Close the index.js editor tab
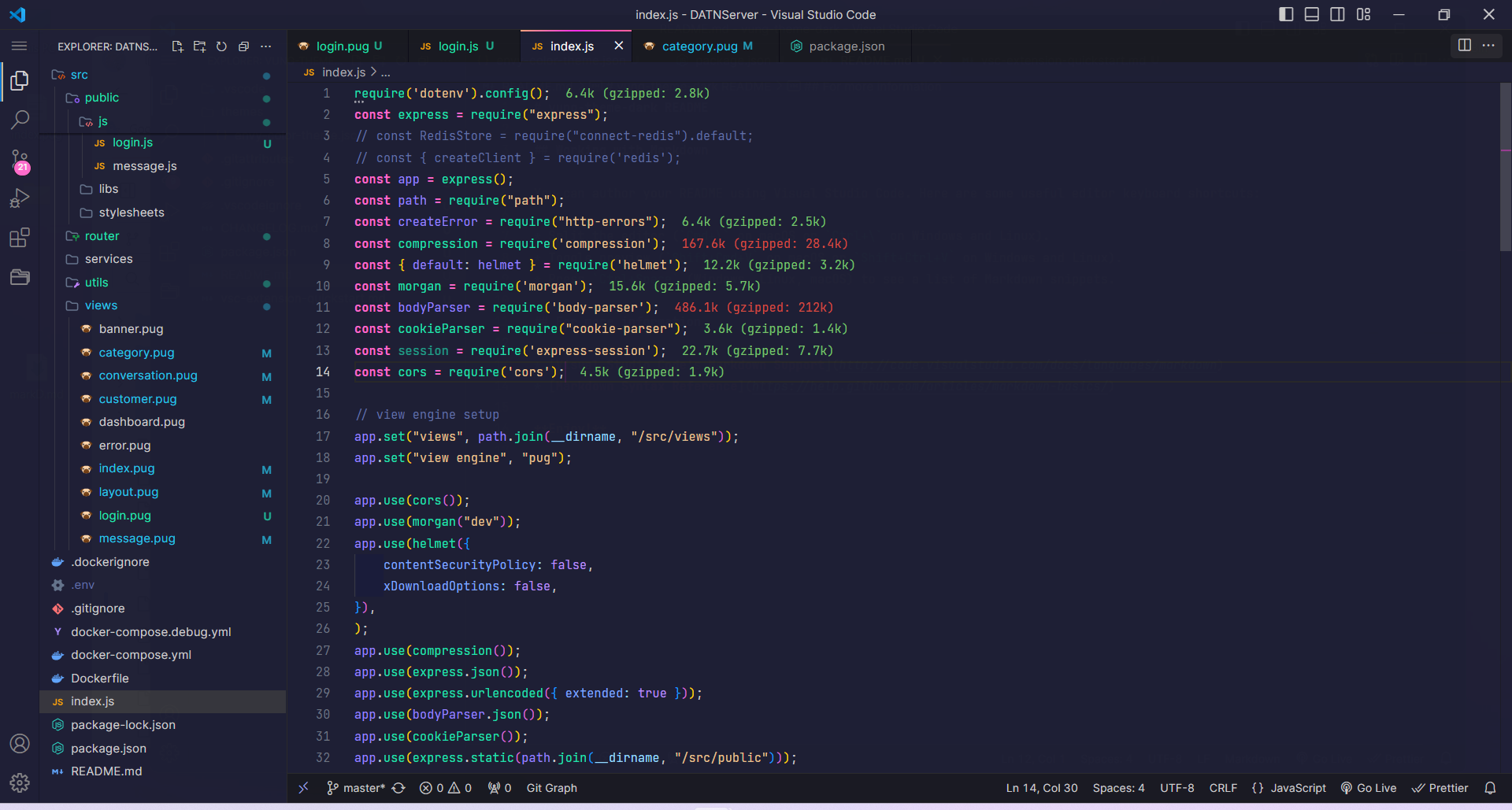Screen dimensions: 1512x810 [x=619, y=46]
